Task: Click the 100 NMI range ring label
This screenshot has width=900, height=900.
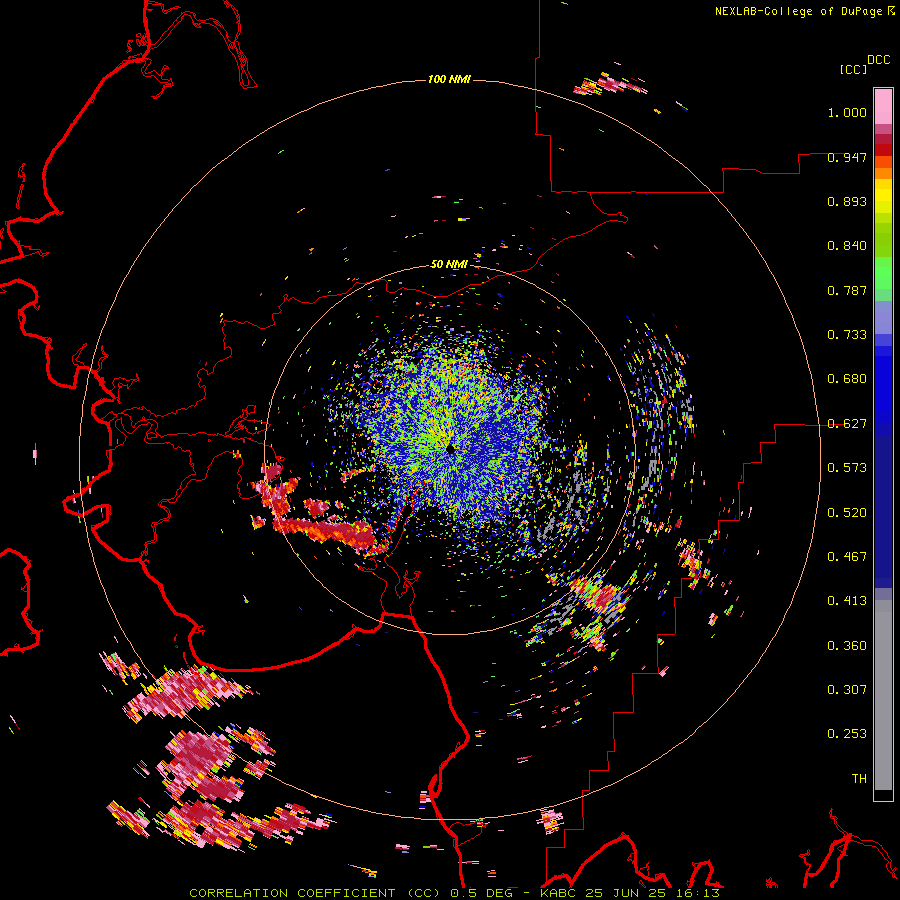Action: (449, 79)
